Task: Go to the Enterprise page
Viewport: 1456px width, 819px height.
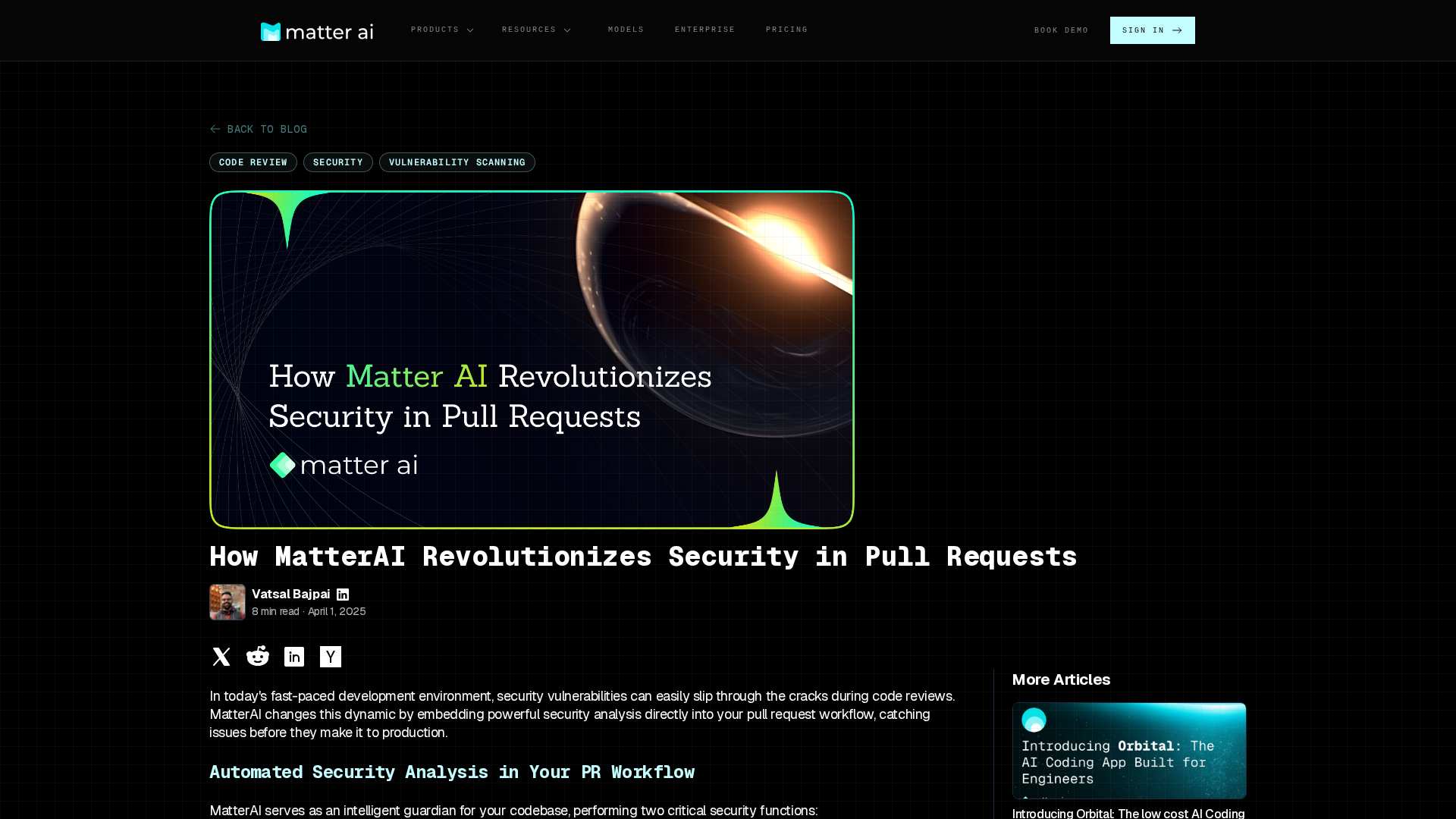Action: point(704,30)
